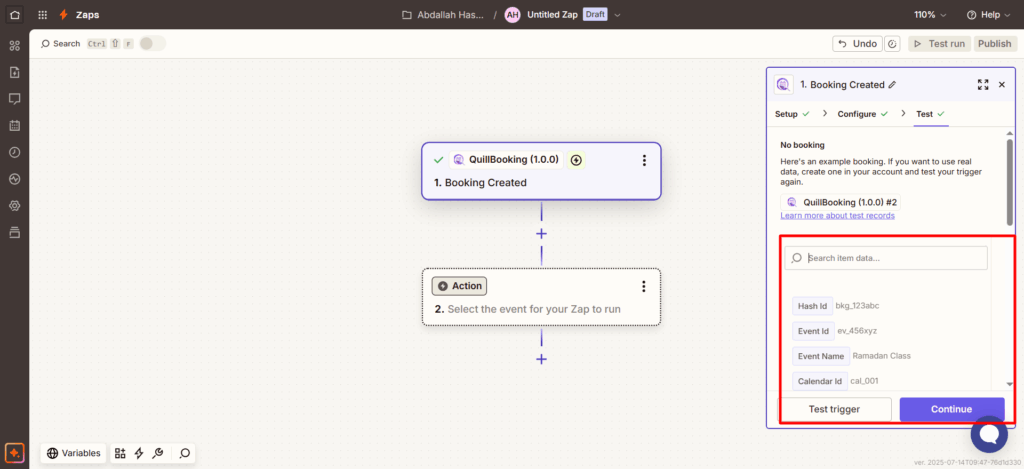Click the wrench tool icon in bottom toolbar

point(157,453)
